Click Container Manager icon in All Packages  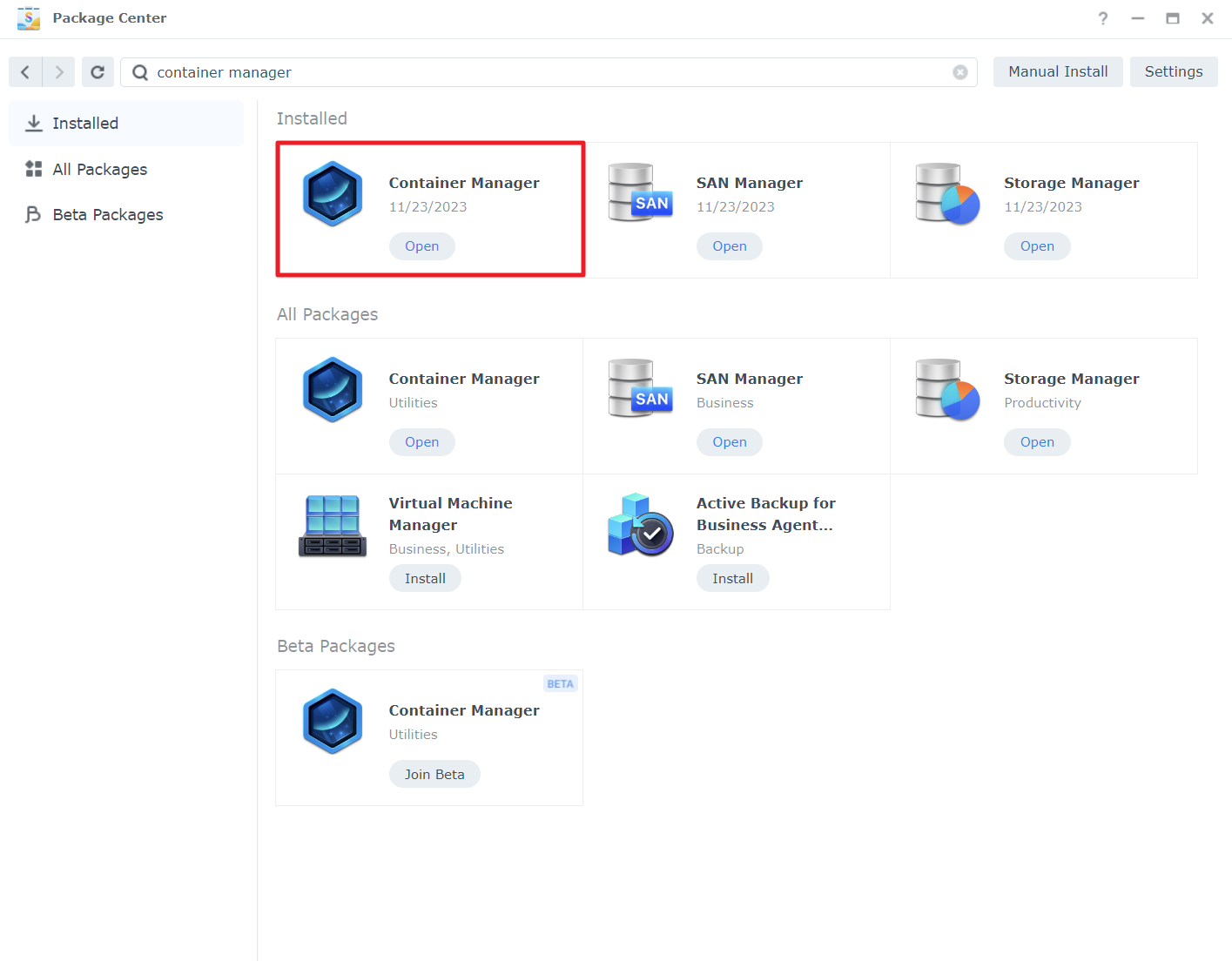[x=333, y=390]
